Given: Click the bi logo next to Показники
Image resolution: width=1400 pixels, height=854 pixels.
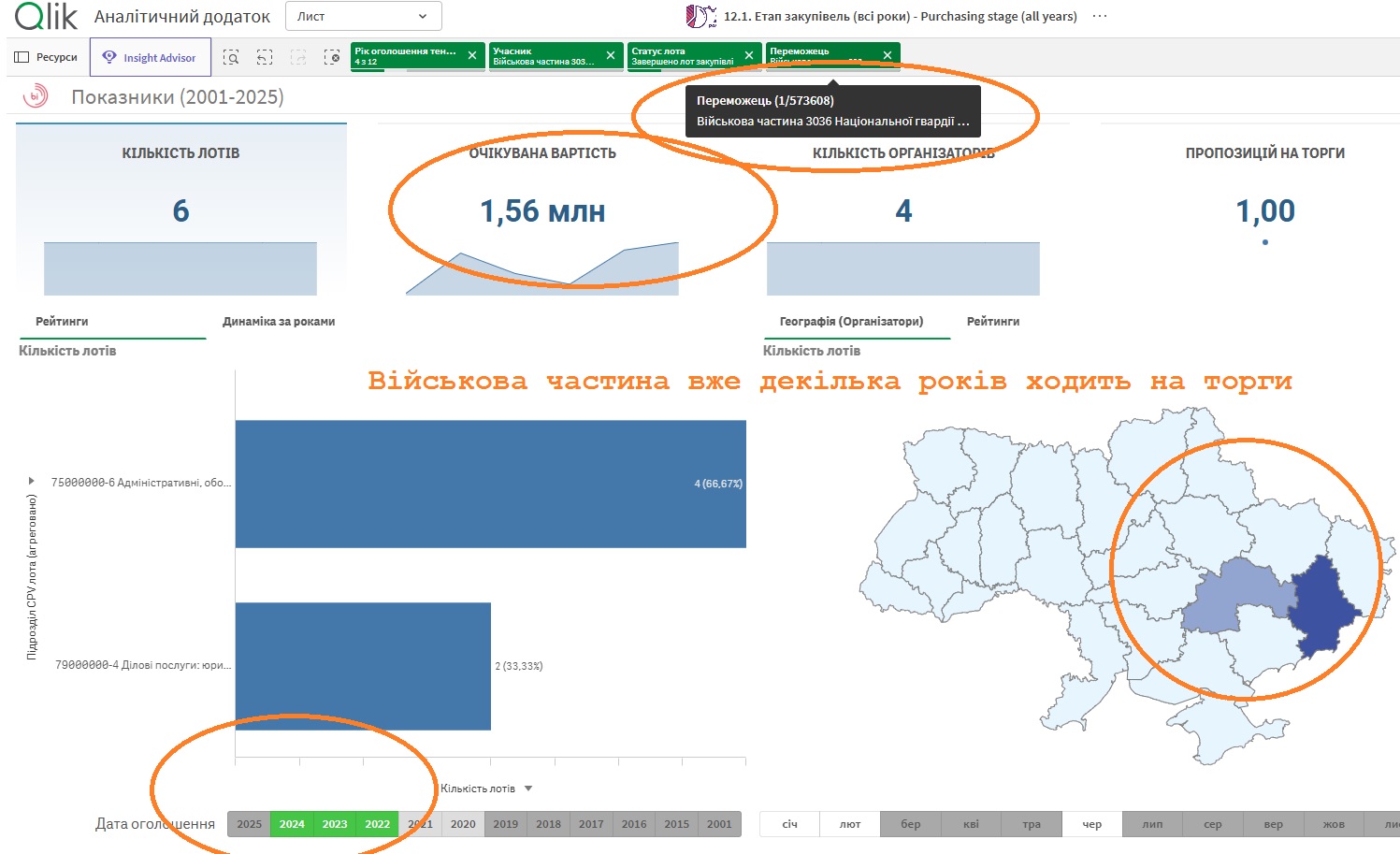Looking at the screenshot, I should click(36, 96).
